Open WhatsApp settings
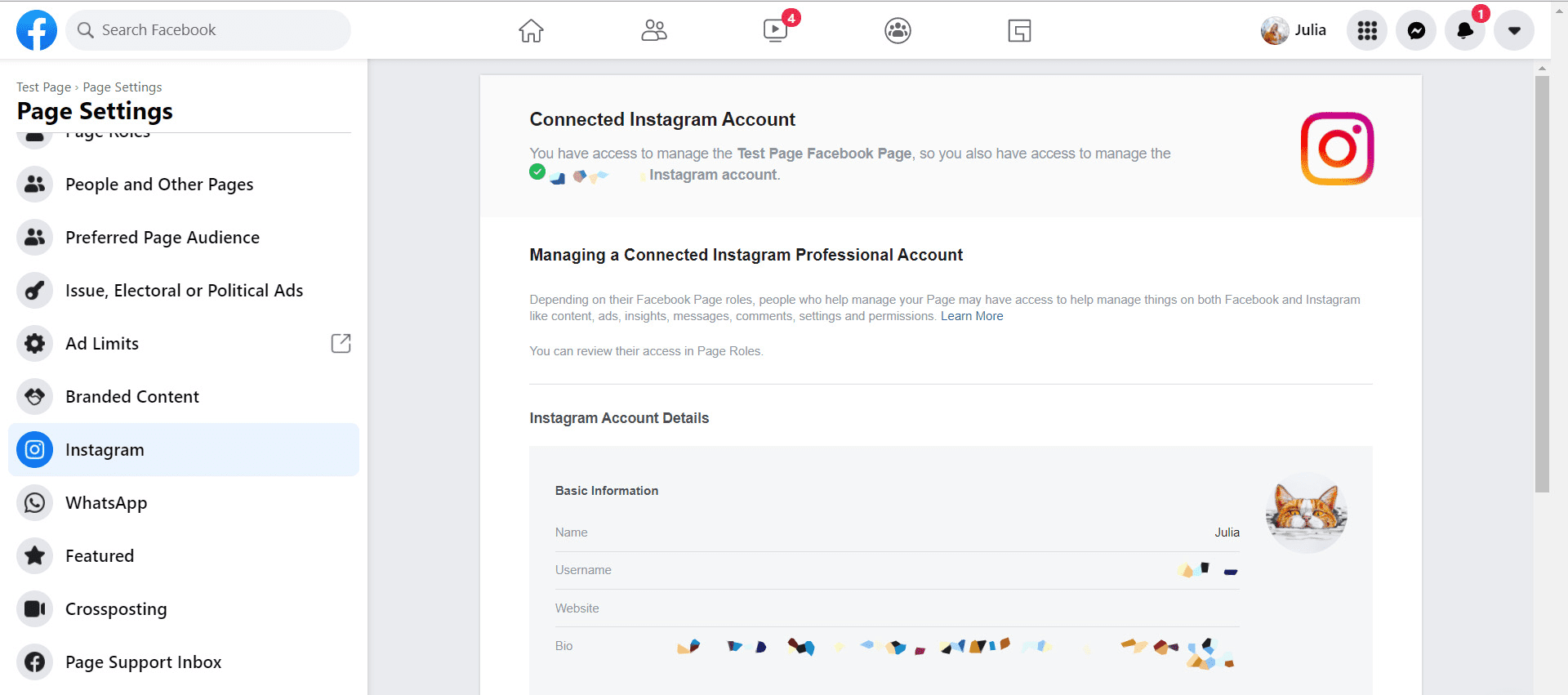The image size is (1568, 695). 184,503
